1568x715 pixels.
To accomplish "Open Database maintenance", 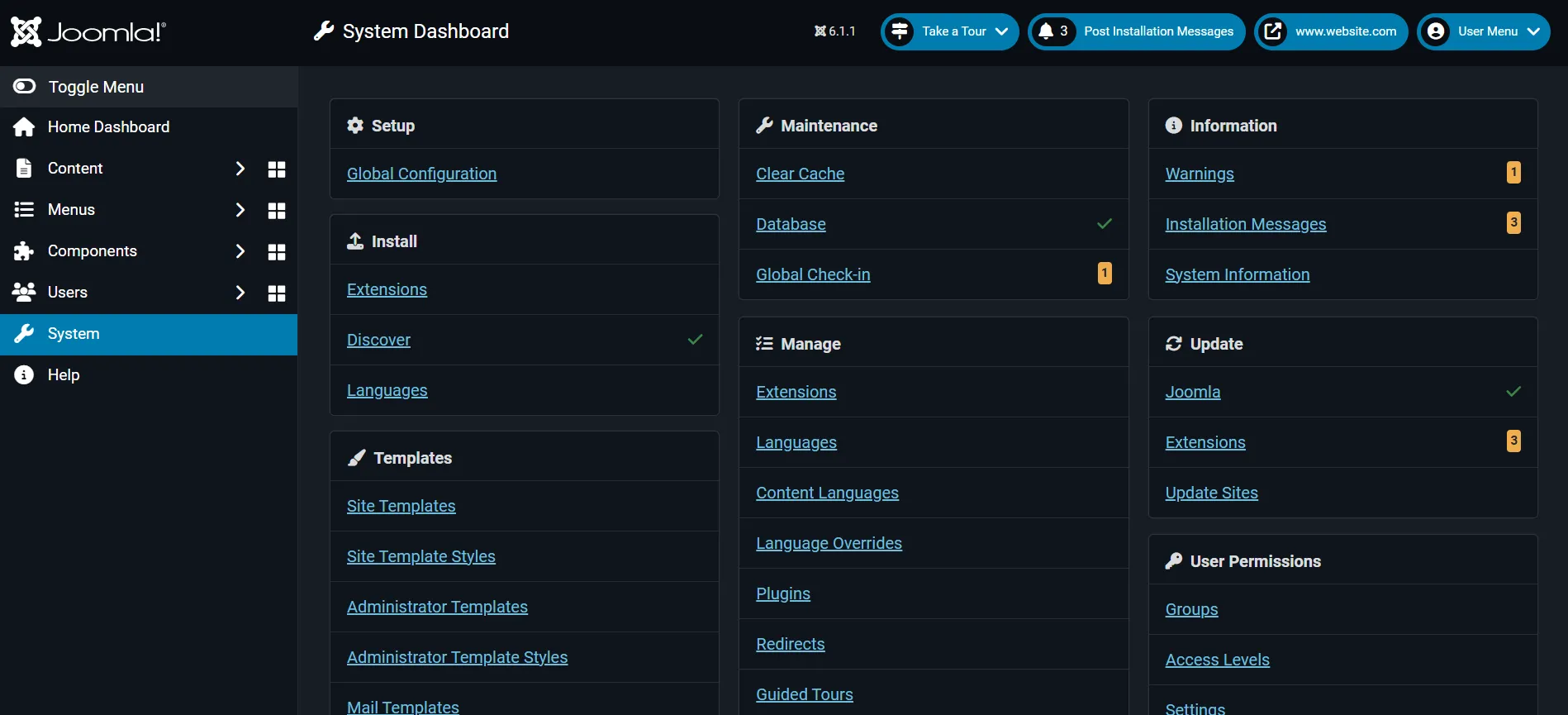I will coord(791,224).
